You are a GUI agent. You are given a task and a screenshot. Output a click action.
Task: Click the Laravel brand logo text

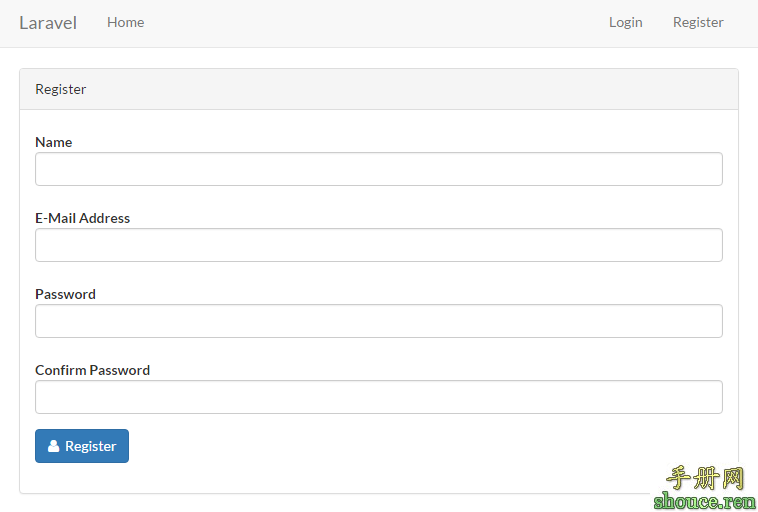[48, 23]
